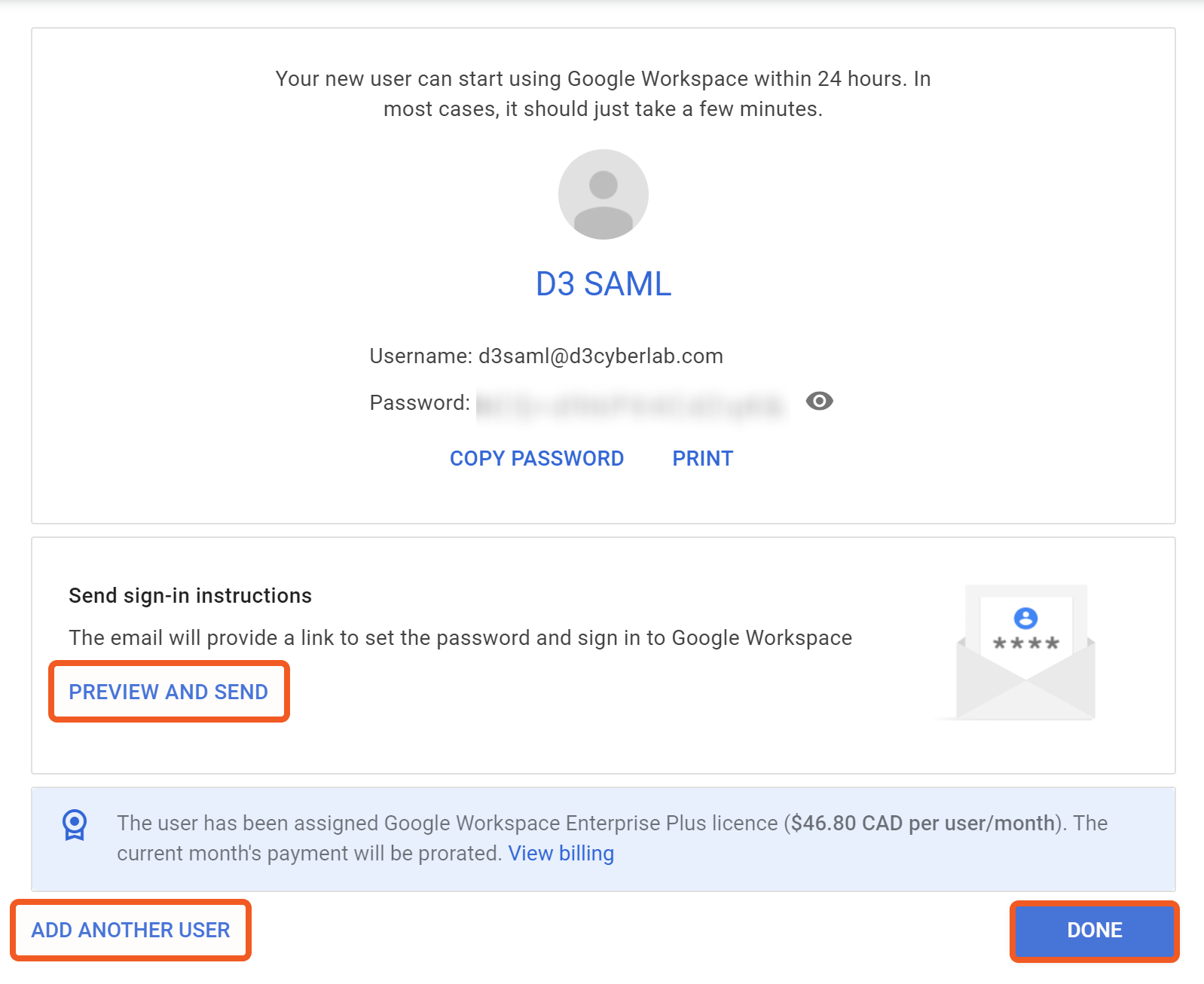The width and height of the screenshot is (1204, 984).
Task: Click the asterisks on the envelope letter
Action: pyautogui.click(x=1025, y=643)
